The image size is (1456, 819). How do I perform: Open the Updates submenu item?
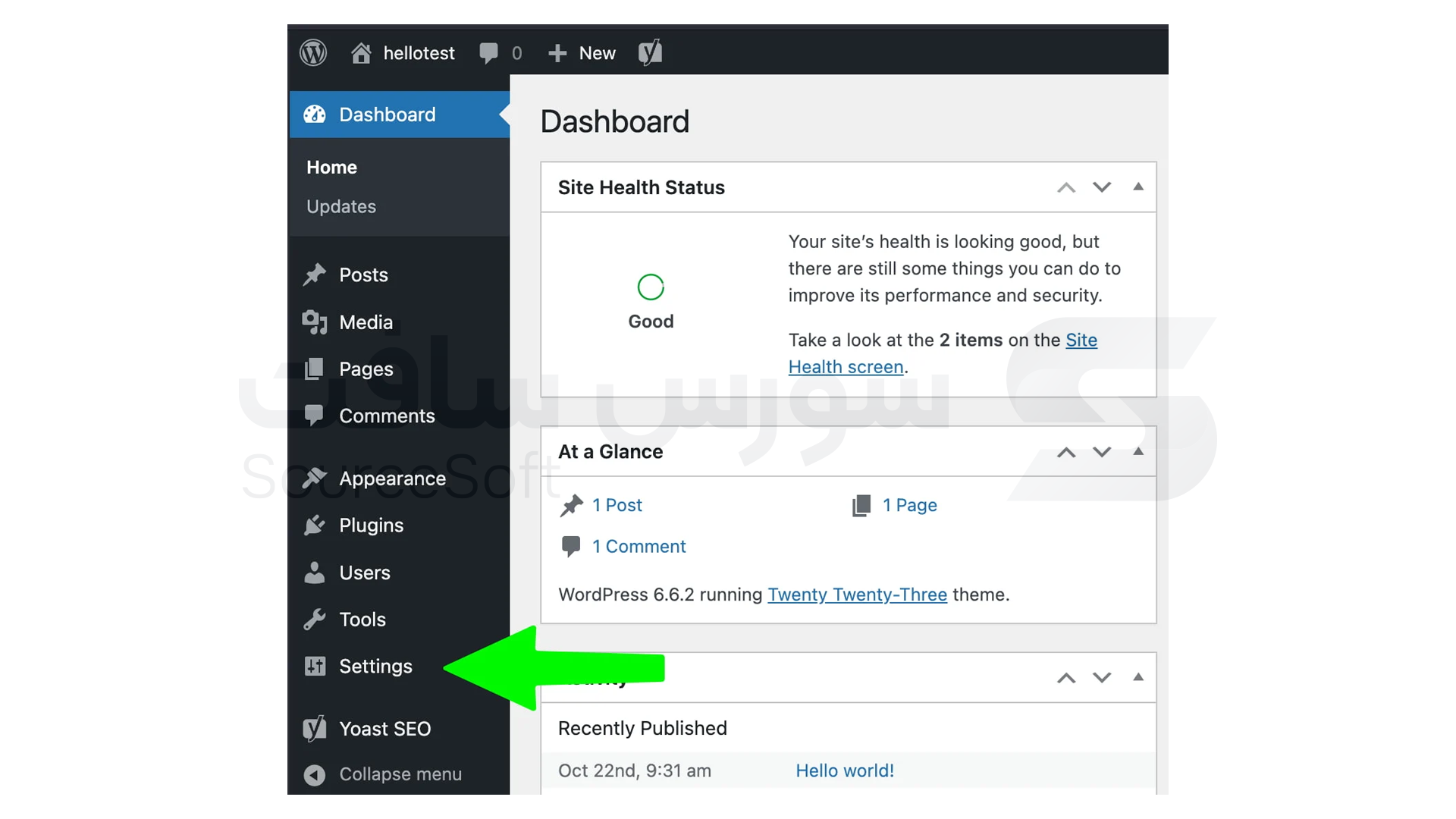coord(341,206)
